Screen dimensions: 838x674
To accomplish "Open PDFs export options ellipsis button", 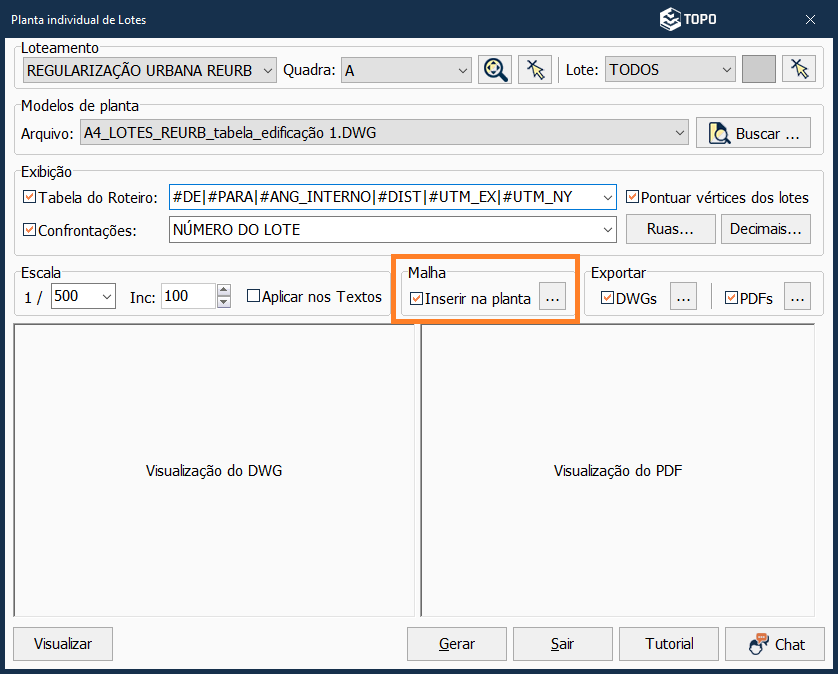I will (797, 297).
